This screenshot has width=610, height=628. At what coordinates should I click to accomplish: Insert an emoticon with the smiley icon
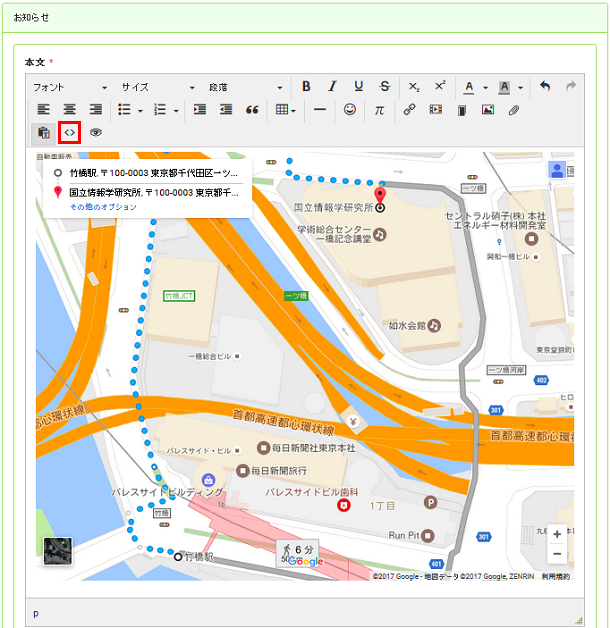click(350, 109)
